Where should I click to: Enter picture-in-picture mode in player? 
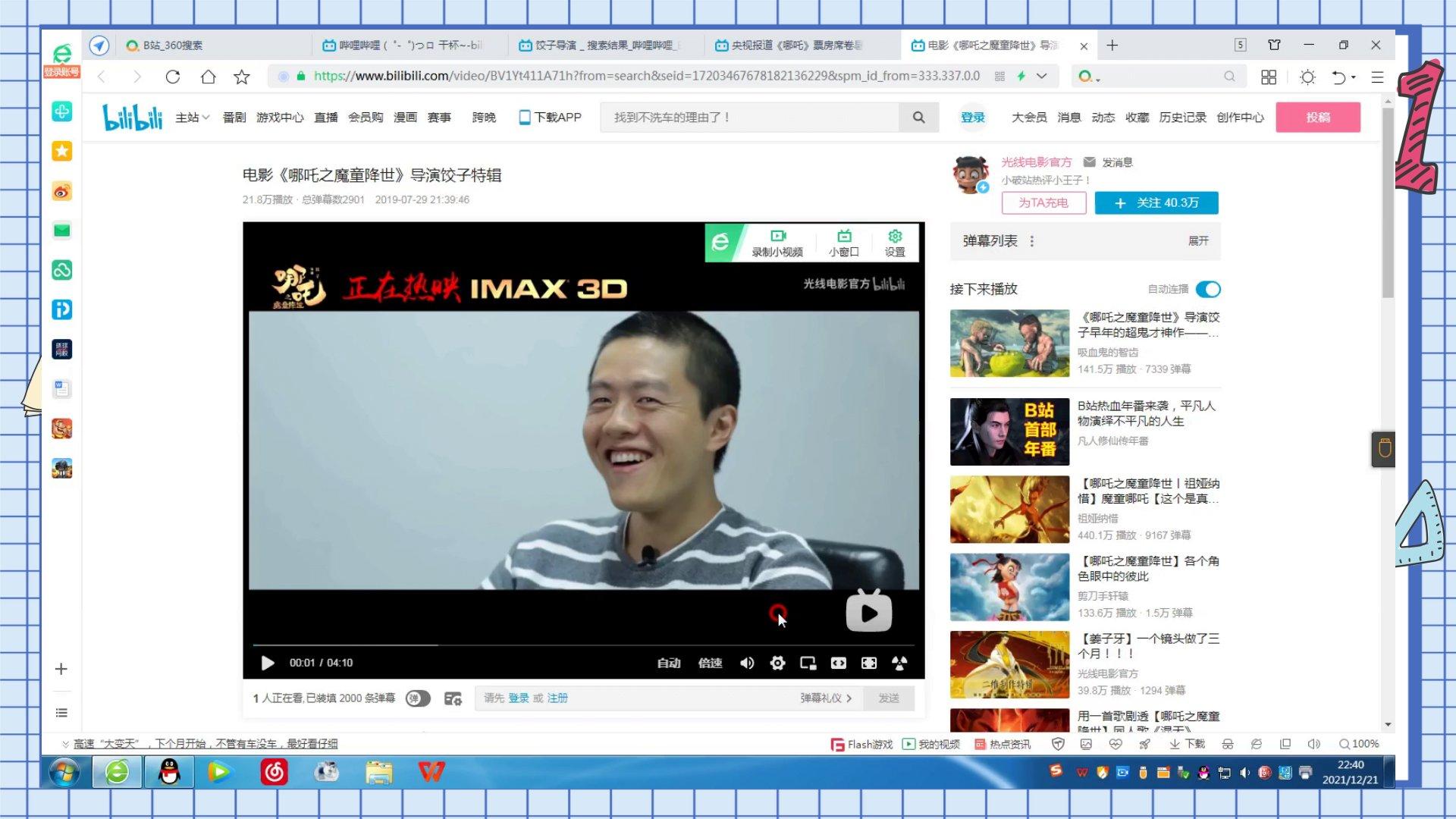point(808,663)
